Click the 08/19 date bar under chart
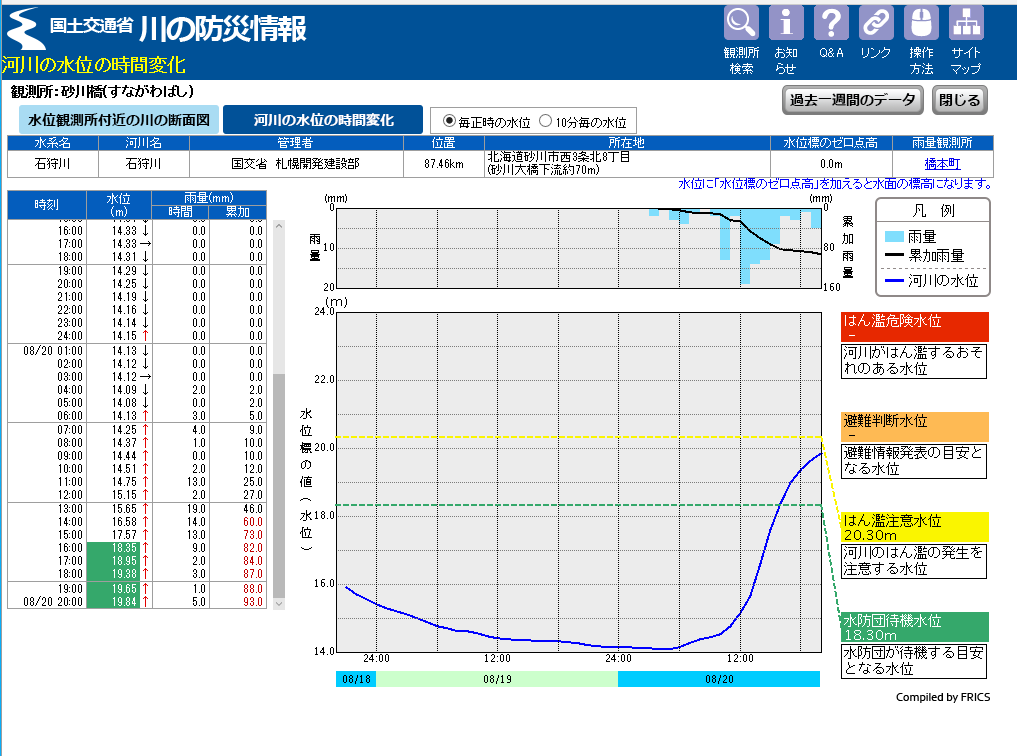Screen dimensions: 1017x756 click(497, 679)
